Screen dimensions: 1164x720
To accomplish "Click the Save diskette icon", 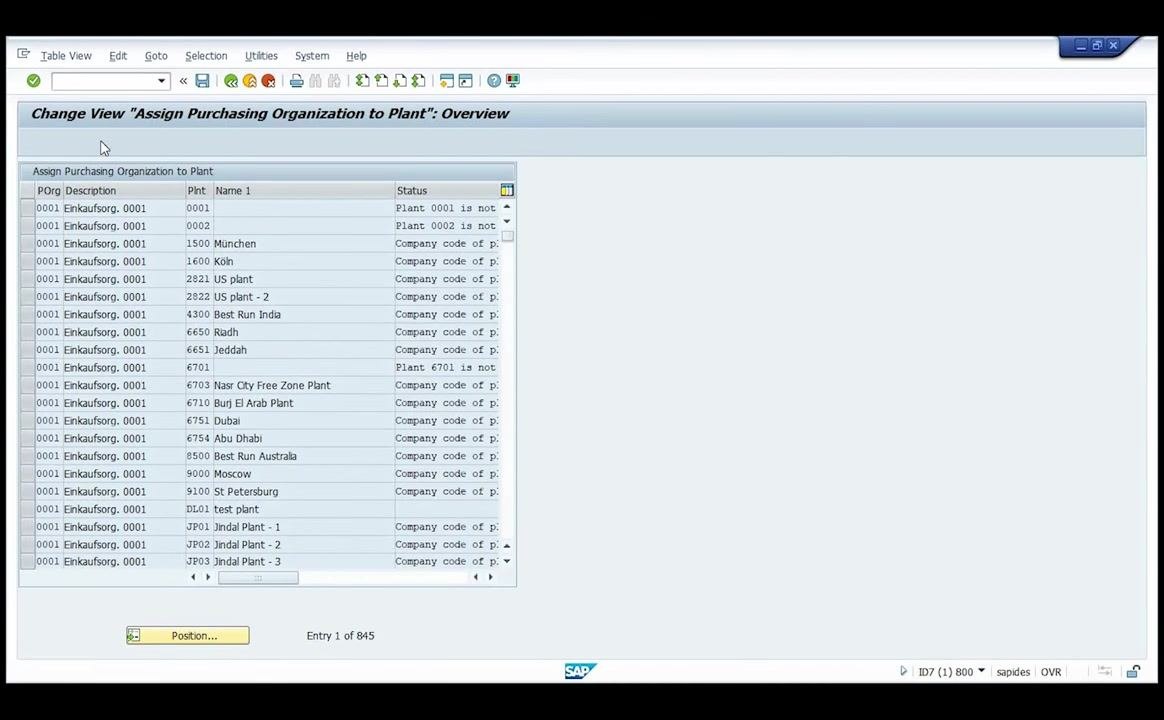I will [x=202, y=80].
